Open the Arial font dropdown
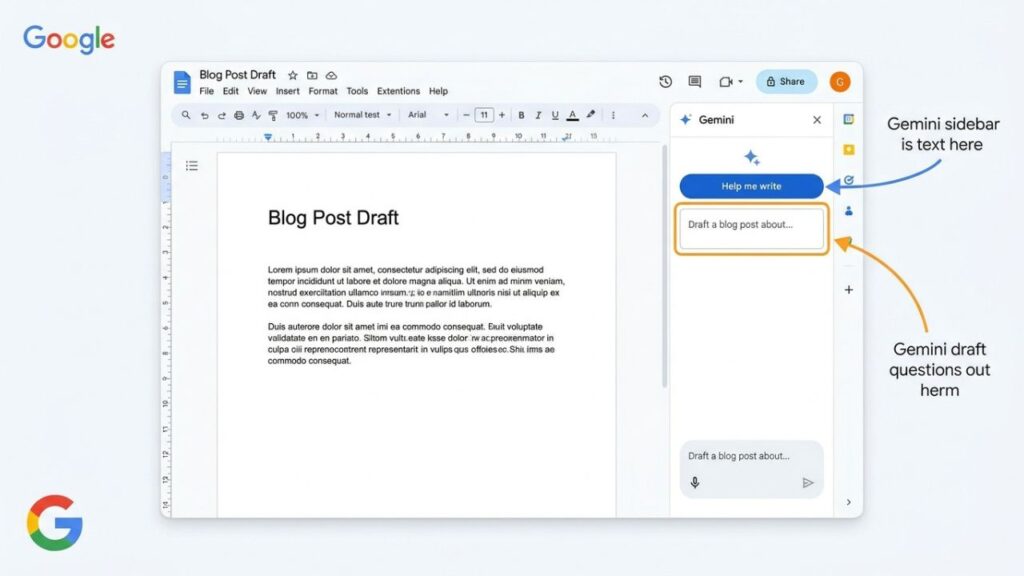Viewport: 1024px width, 576px height. coord(428,115)
